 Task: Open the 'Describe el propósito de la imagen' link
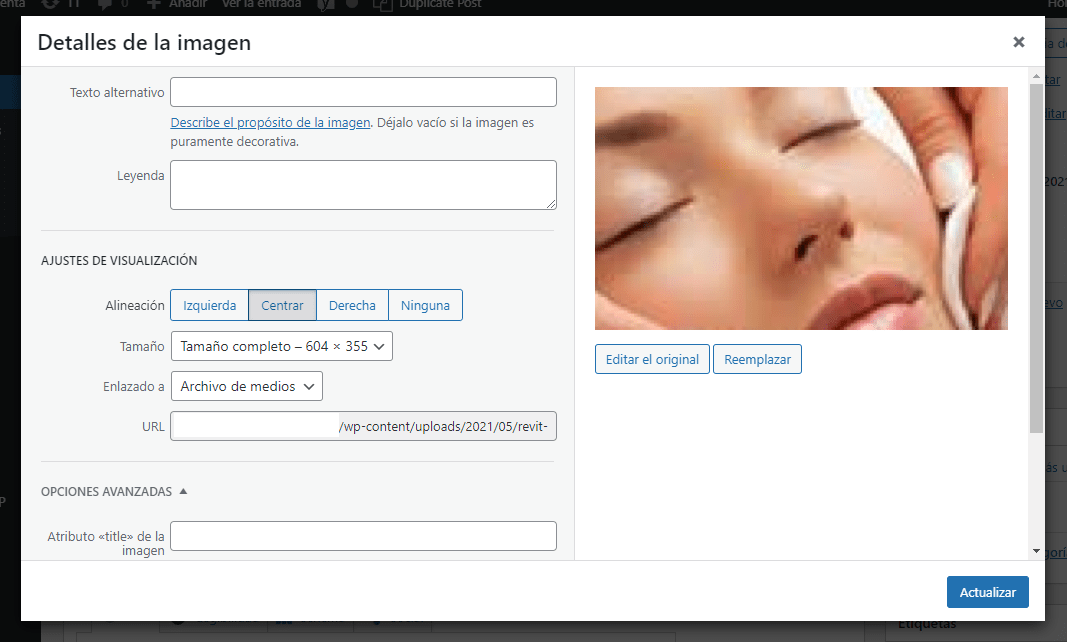click(x=270, y=123)
